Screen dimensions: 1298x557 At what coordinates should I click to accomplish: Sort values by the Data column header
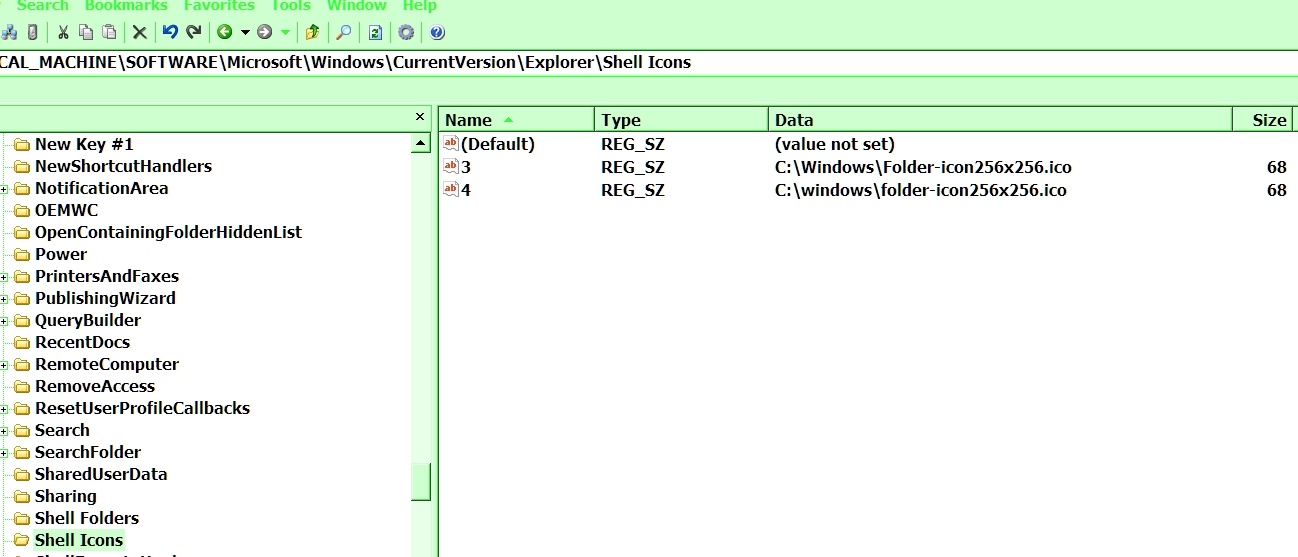(x=1000, y=120)
